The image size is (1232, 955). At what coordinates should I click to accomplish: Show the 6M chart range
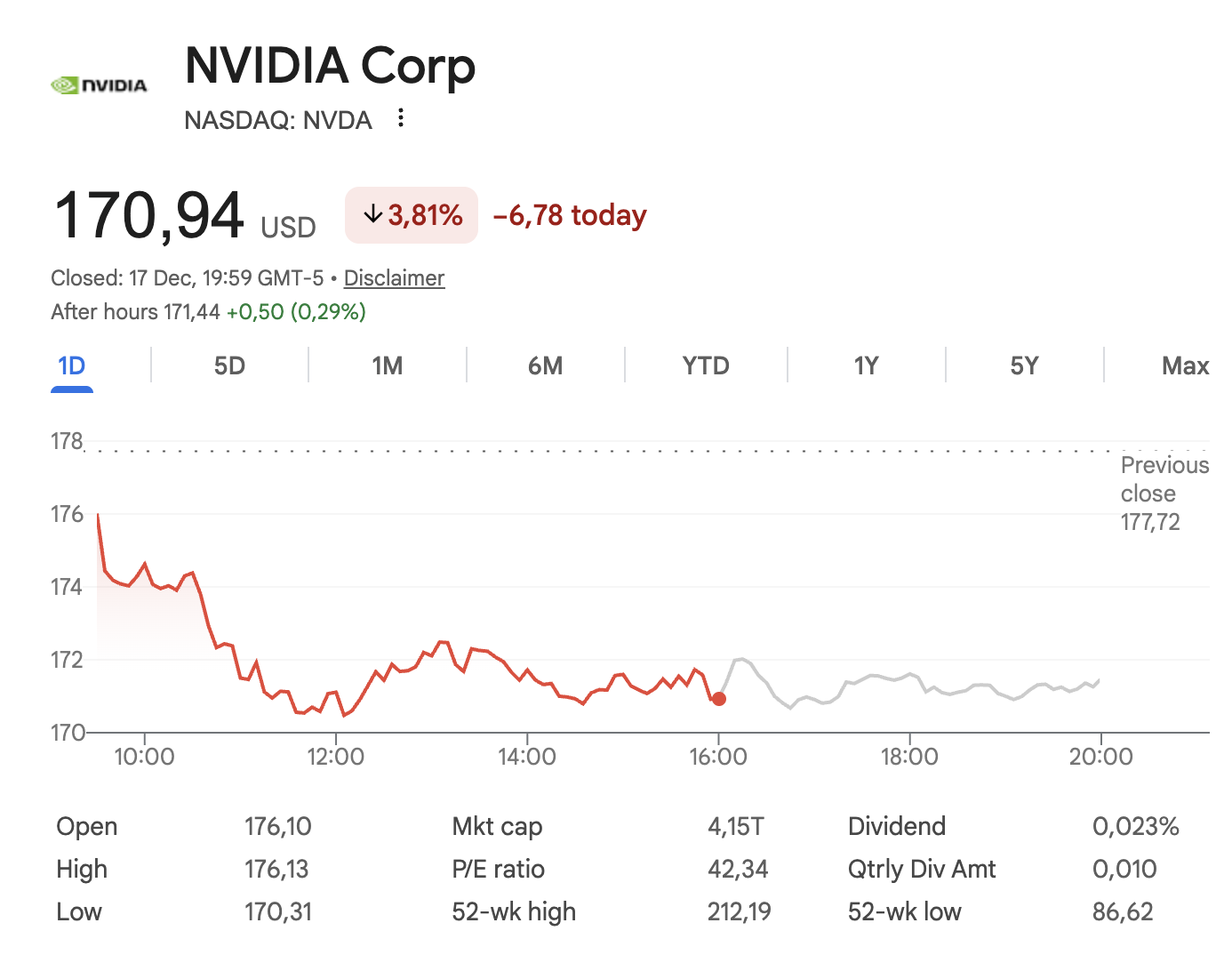[x=545, y=366]
